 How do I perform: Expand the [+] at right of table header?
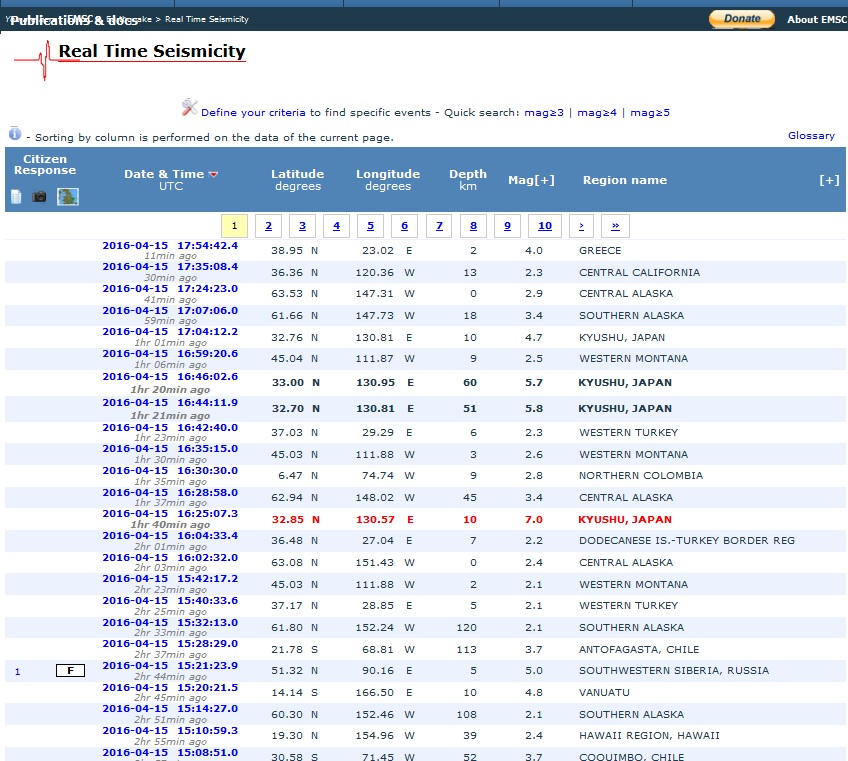tap(829, 180)
